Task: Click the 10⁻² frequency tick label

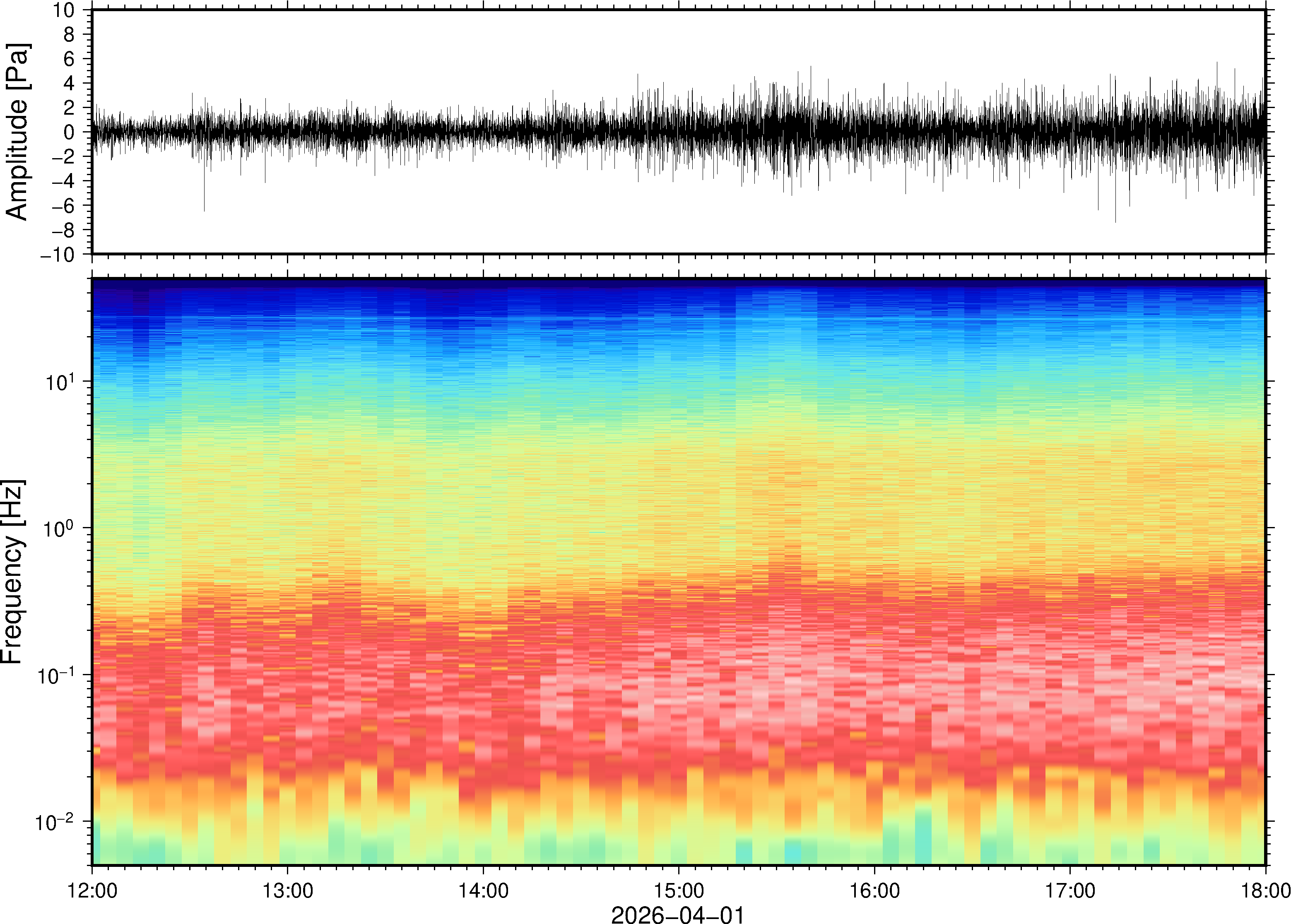Action: pos(55,822)
